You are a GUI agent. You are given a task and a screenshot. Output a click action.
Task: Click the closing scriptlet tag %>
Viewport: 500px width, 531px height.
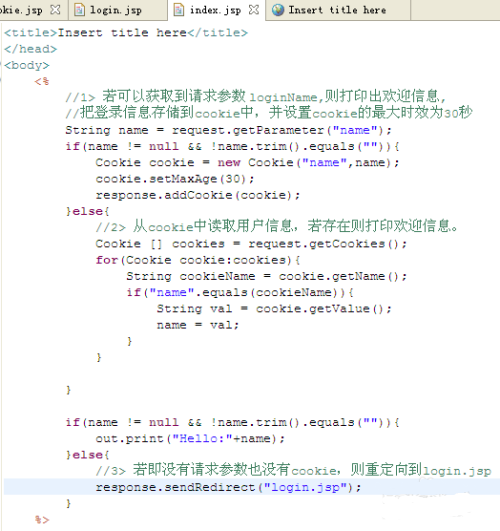[x=42, y=520]
